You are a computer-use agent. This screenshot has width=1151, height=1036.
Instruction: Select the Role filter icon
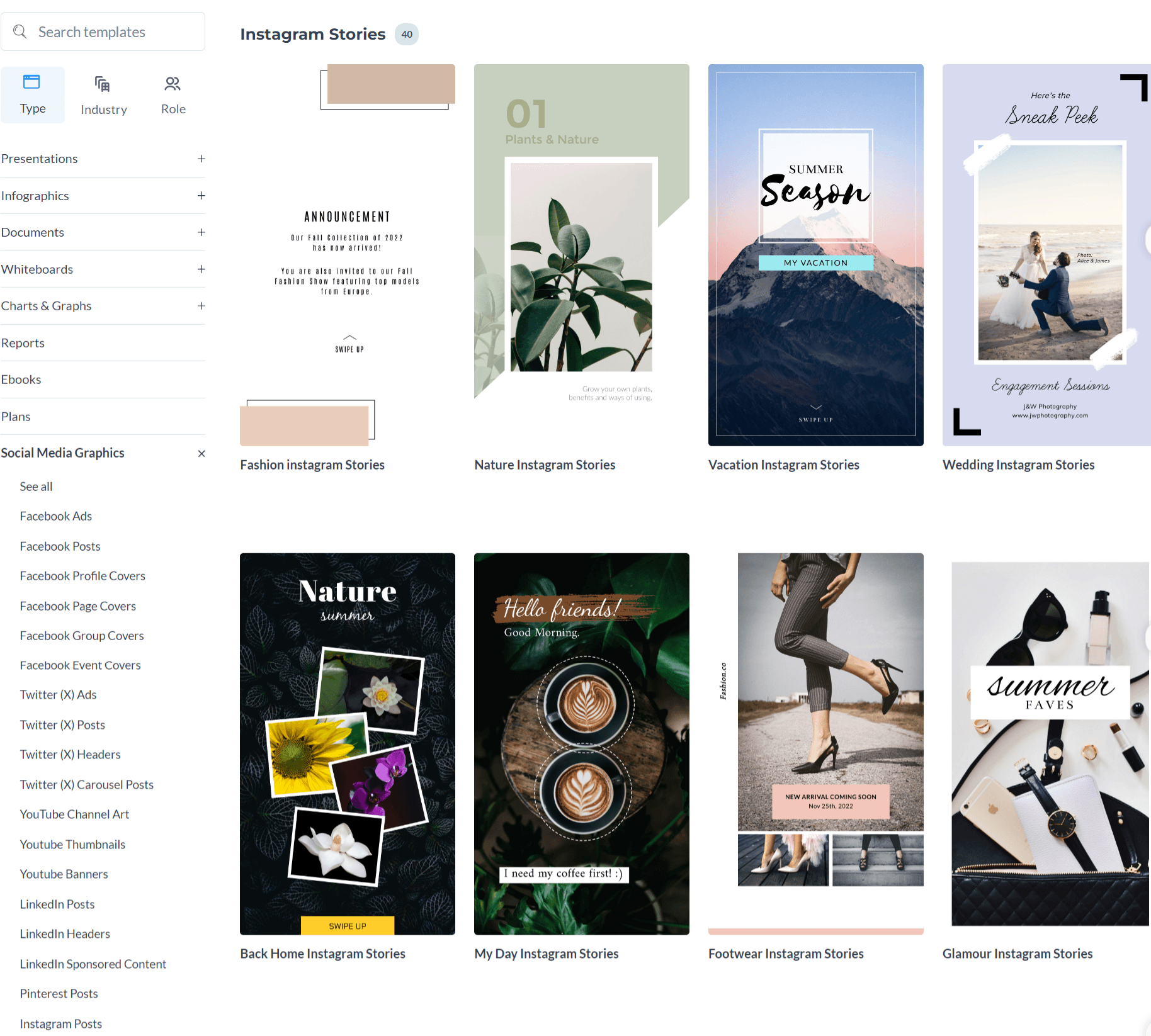(173, 83)
